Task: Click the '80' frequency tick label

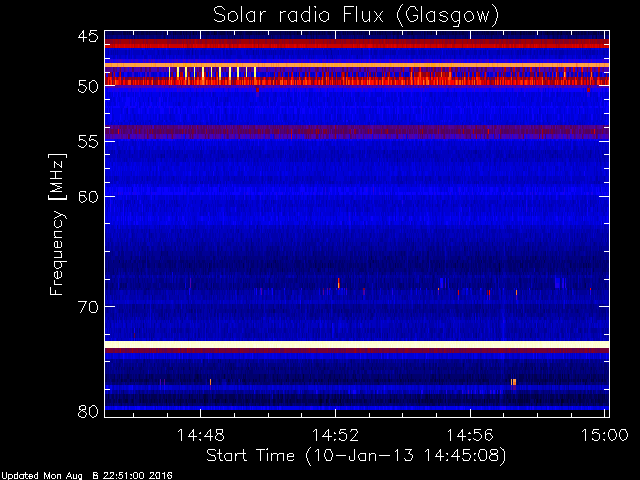Action: (x=88, y=411)
